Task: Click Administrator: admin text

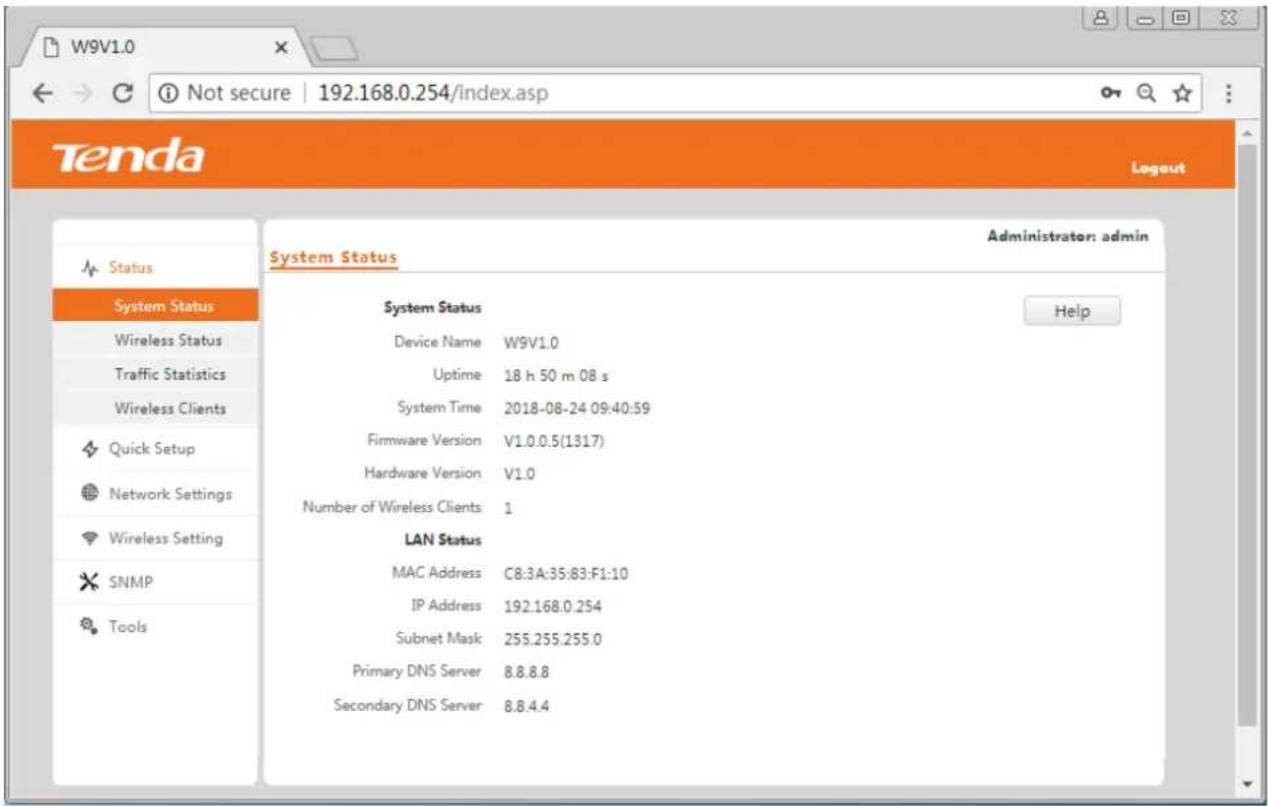Action: (1068, 237)
